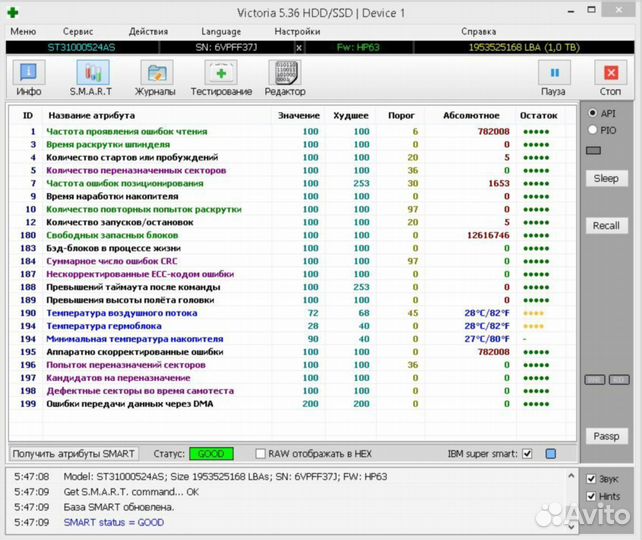Open the Редактор hex editor icon
The image size is (642, 540).
click(285, 73)
